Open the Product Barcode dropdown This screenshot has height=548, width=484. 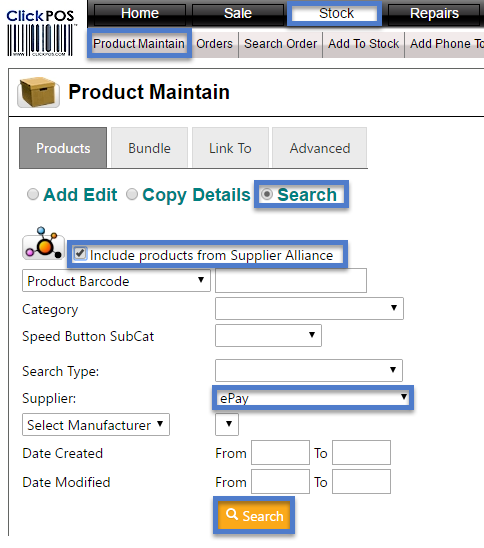(x=116, y=281)
